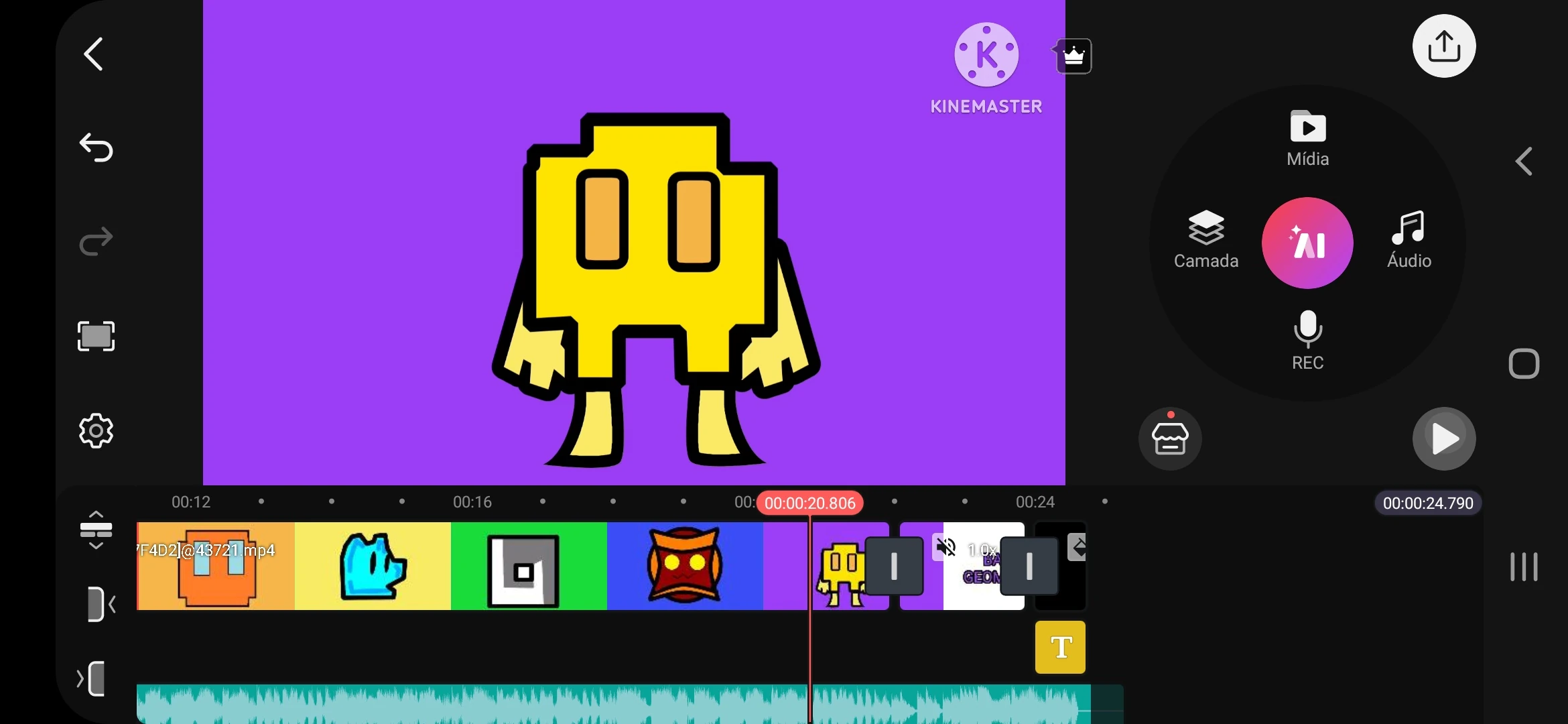Open the AI tools button
Image resolution: width=1568 pixels, height=724 pixels.
[1307, 243]
